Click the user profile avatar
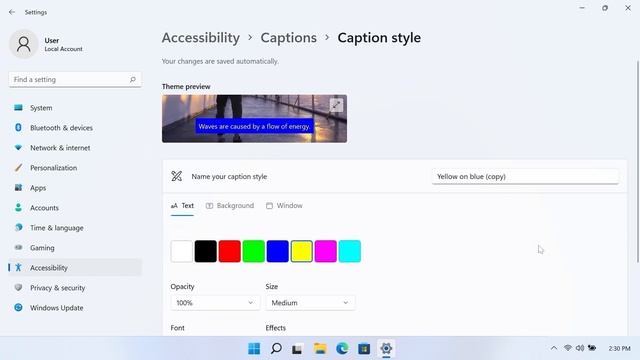The image size is (640, 360). pyautogui.click(x=24, y=44)
